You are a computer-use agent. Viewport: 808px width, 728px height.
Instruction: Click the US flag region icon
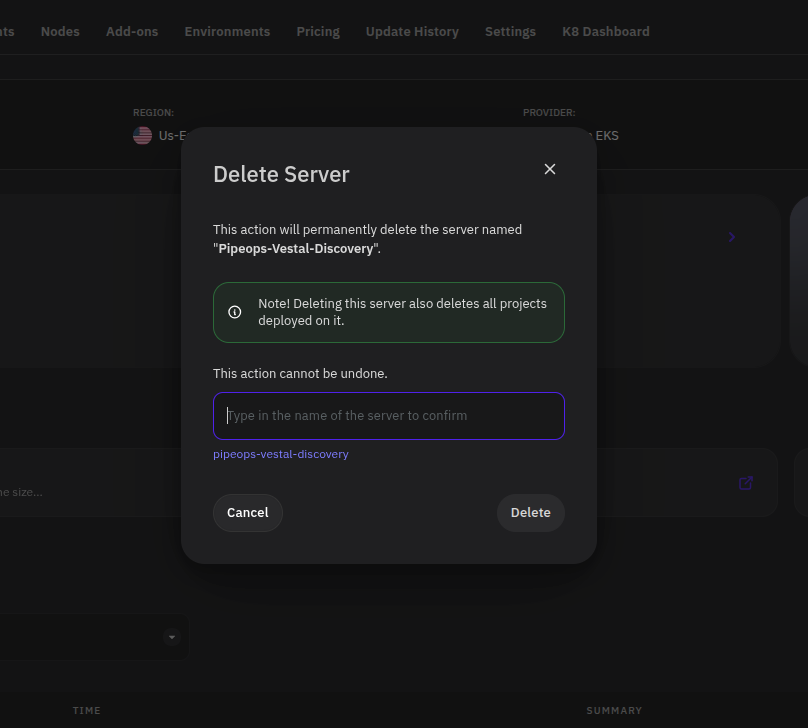142,136
